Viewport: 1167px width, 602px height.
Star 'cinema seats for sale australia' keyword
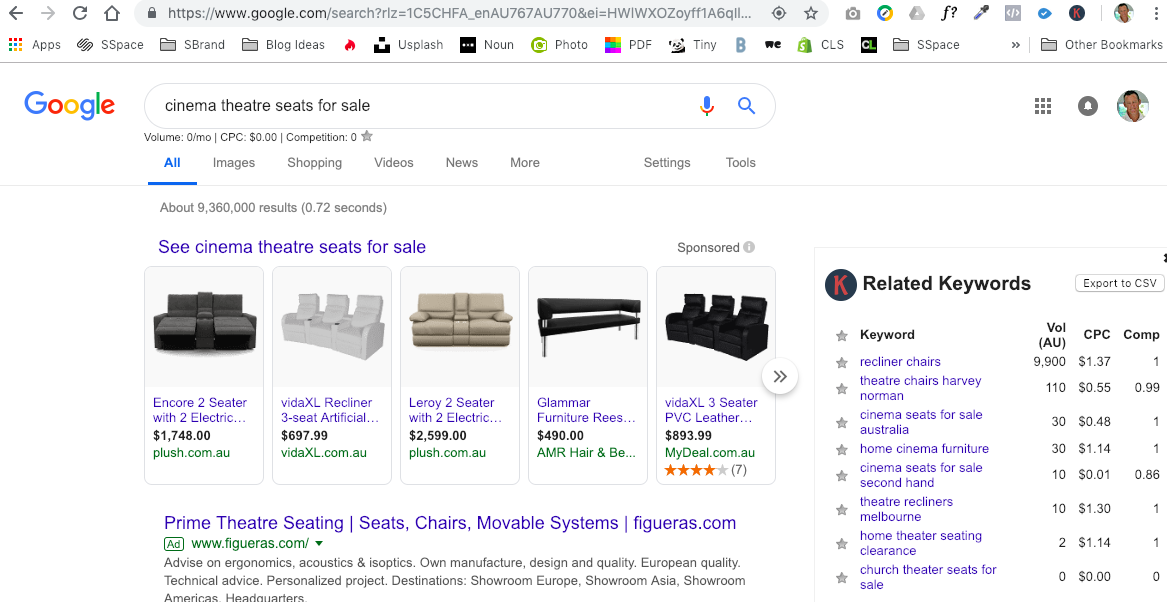coord(842,423)
